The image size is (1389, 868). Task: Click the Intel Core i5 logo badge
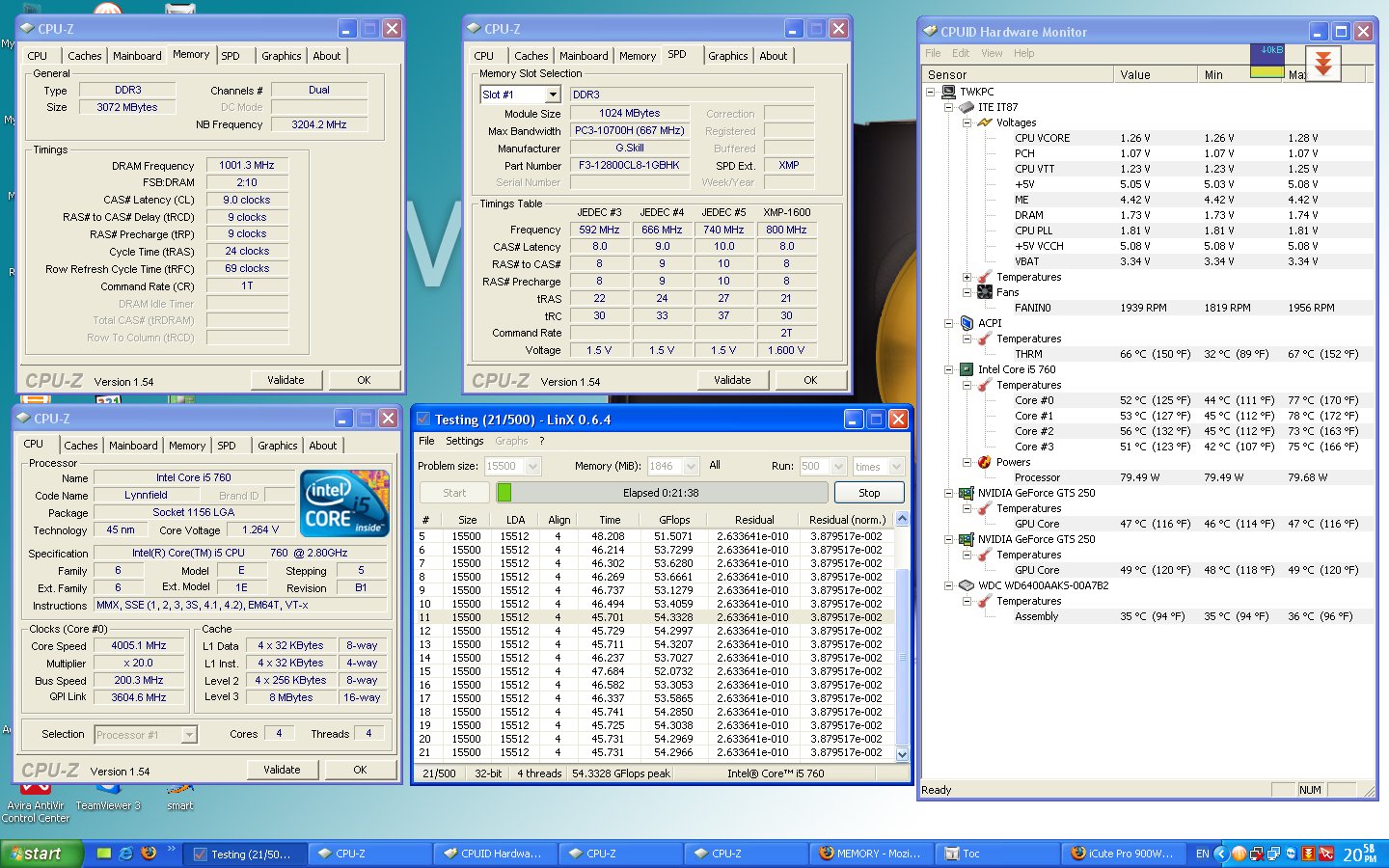344,502
